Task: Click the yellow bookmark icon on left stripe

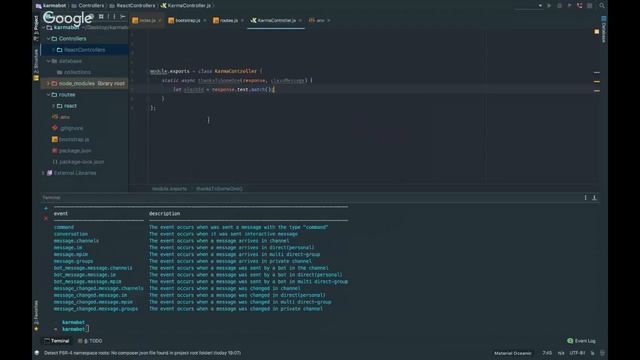Action: coord(36,78)
